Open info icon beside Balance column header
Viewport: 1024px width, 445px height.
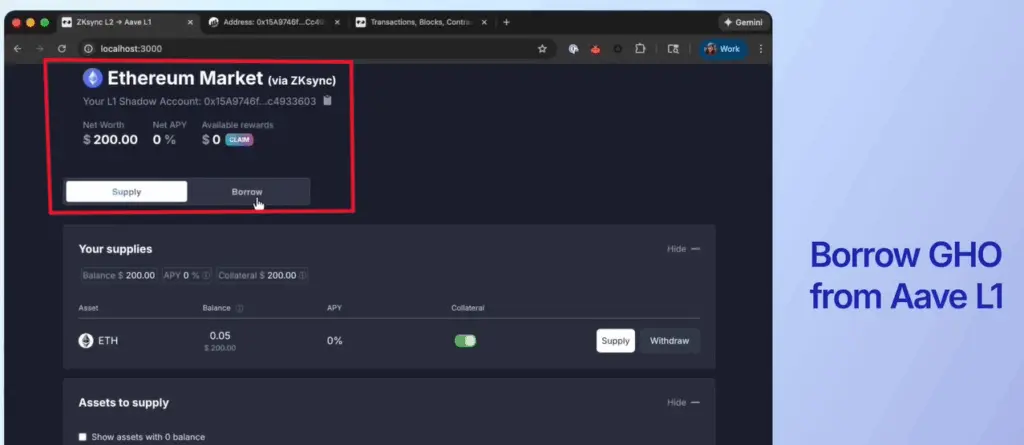coord(239,308)
